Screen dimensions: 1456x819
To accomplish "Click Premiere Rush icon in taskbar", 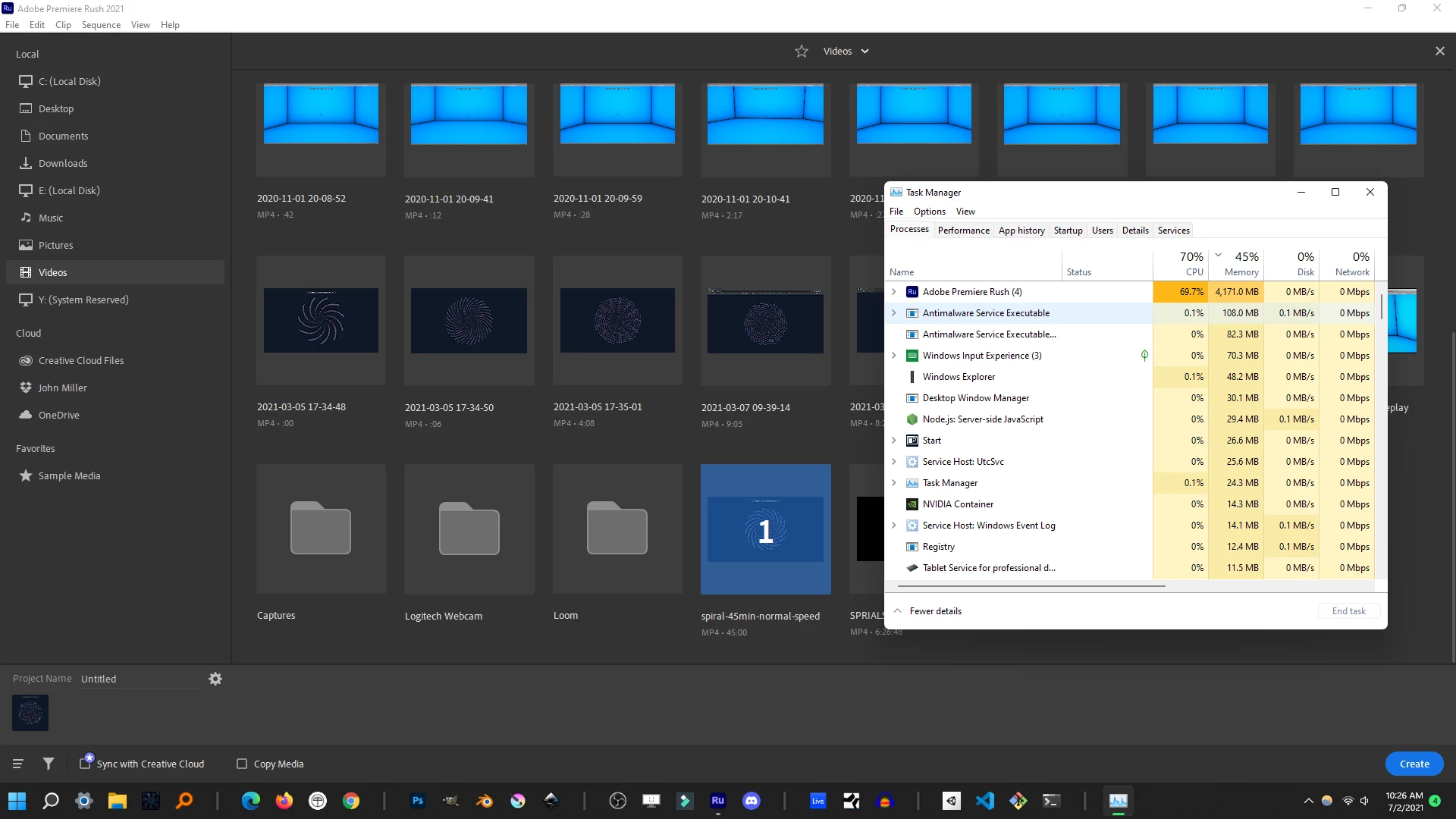I will coord(717,801).
